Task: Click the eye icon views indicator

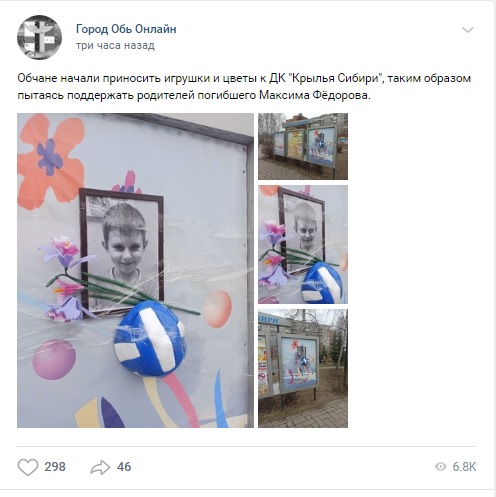Action: tap(440, 467)
